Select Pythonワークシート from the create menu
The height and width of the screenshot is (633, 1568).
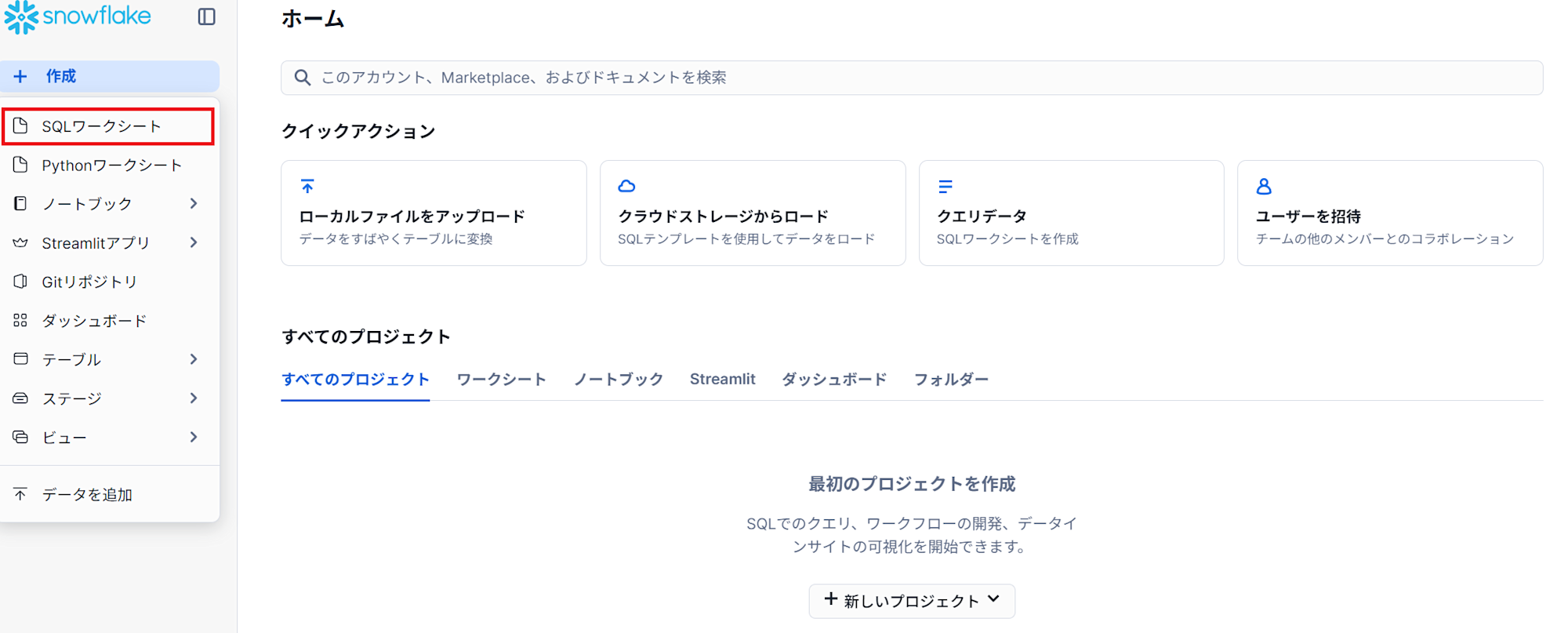(110, 165)
